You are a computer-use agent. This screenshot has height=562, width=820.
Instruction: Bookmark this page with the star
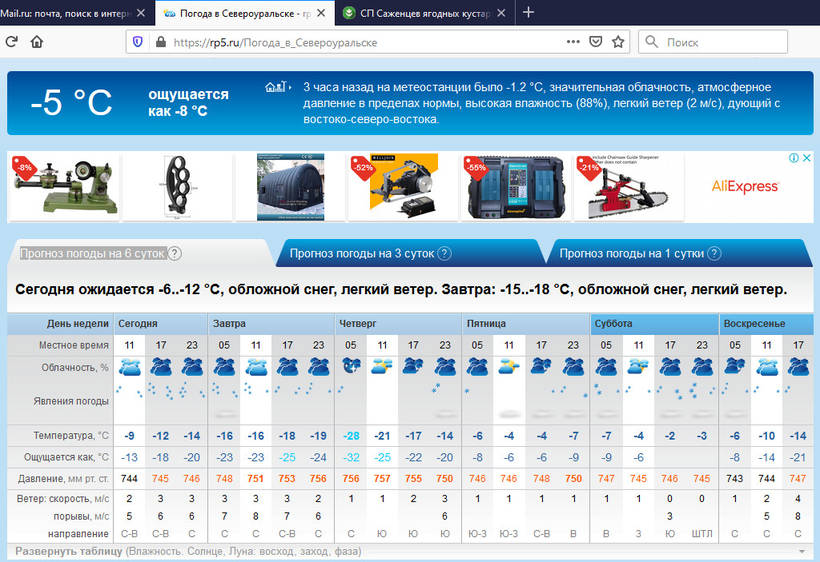click(618, 42)
